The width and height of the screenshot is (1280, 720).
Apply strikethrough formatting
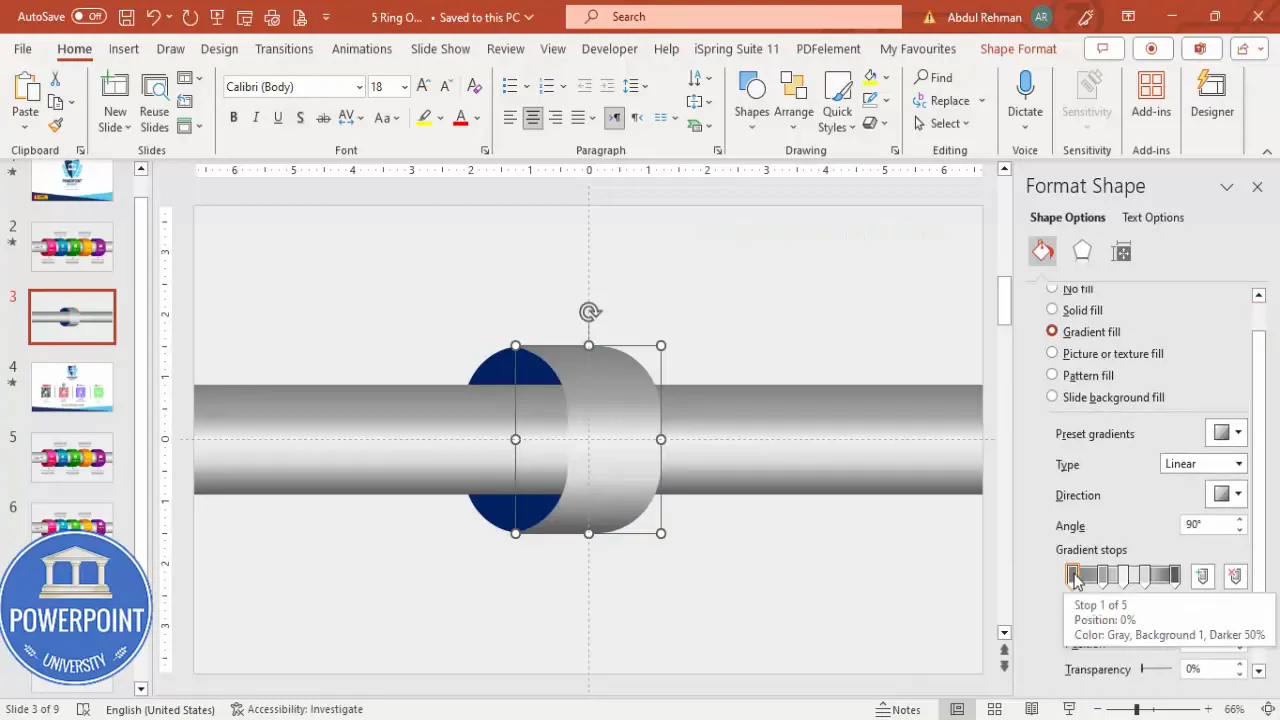323,118
